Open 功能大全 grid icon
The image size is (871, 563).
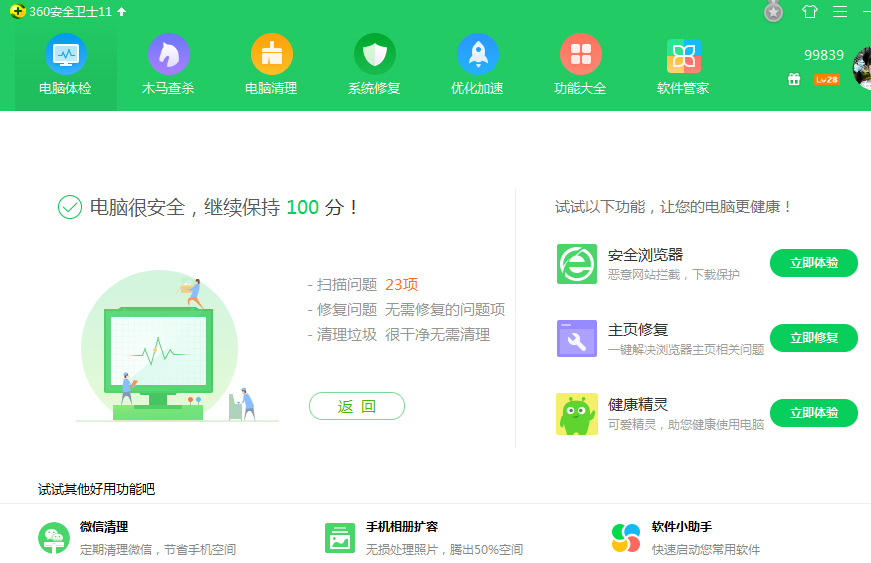580,55
